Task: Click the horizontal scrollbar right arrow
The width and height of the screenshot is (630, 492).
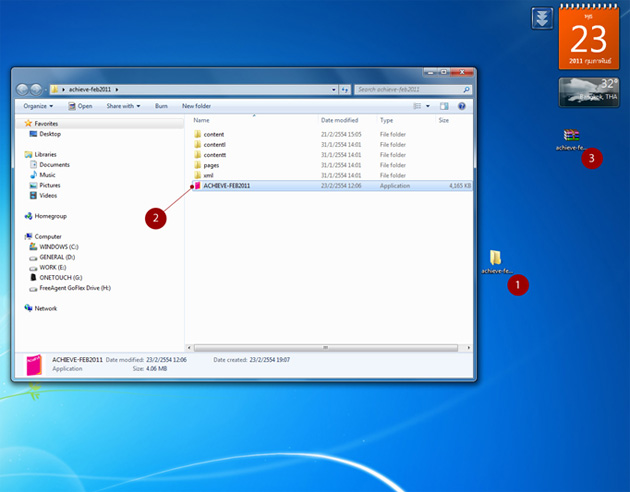Action: 468,348
